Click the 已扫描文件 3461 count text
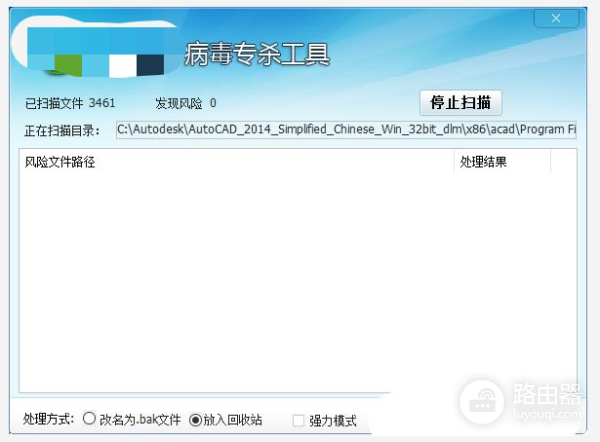Image resolution: width=600 pixels, height=442 pixels. pos(70,103)
